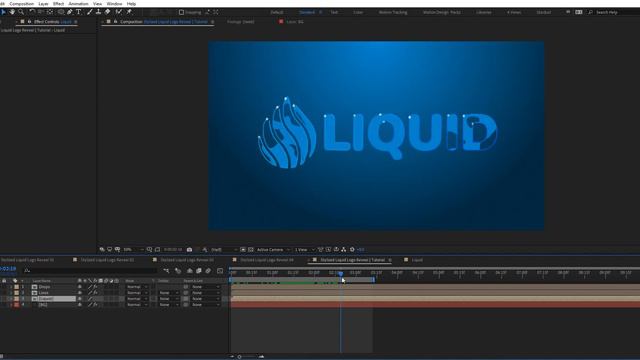The image size is (640, 360).
Task: Open the Effect Controls panel tab
Action: (52, 22)
